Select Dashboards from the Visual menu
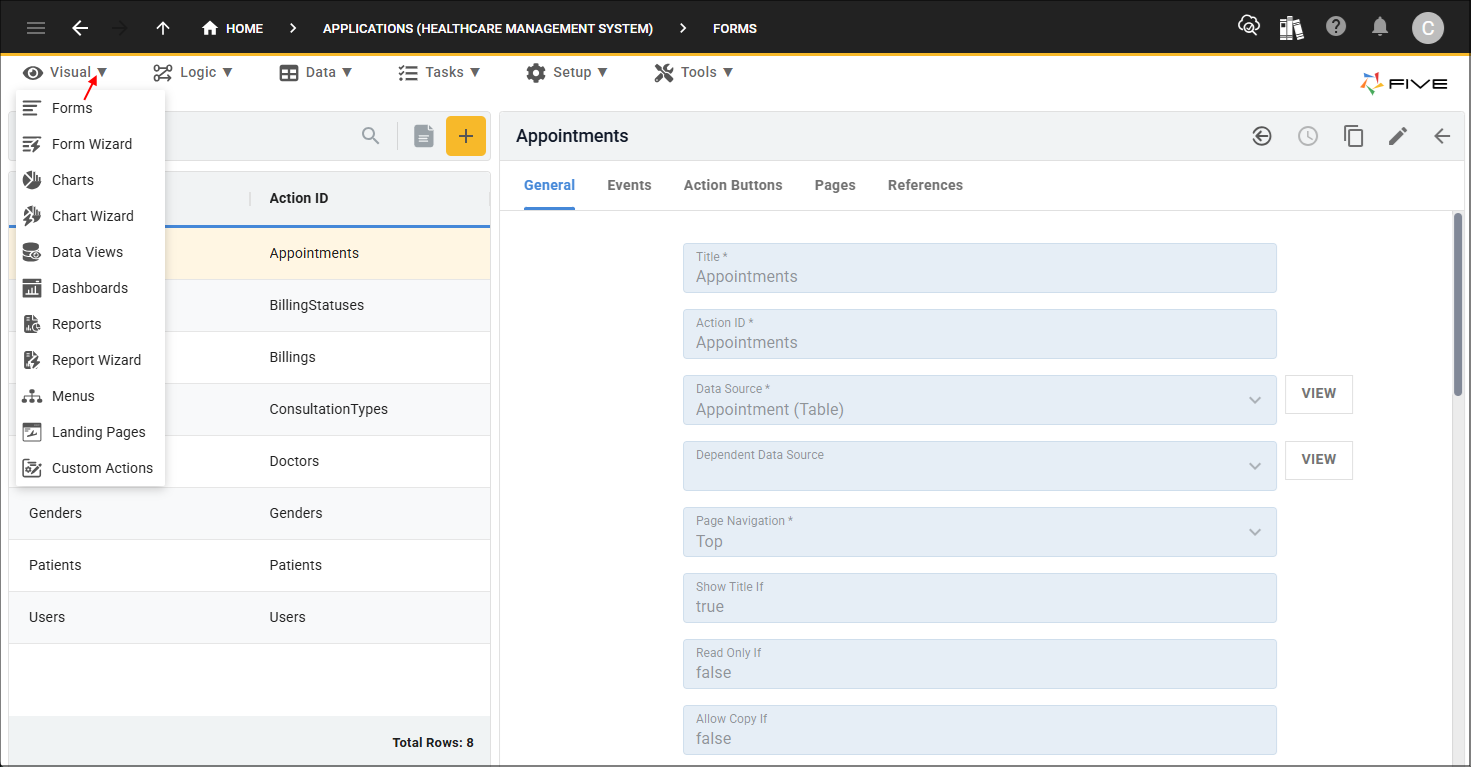 90,288
